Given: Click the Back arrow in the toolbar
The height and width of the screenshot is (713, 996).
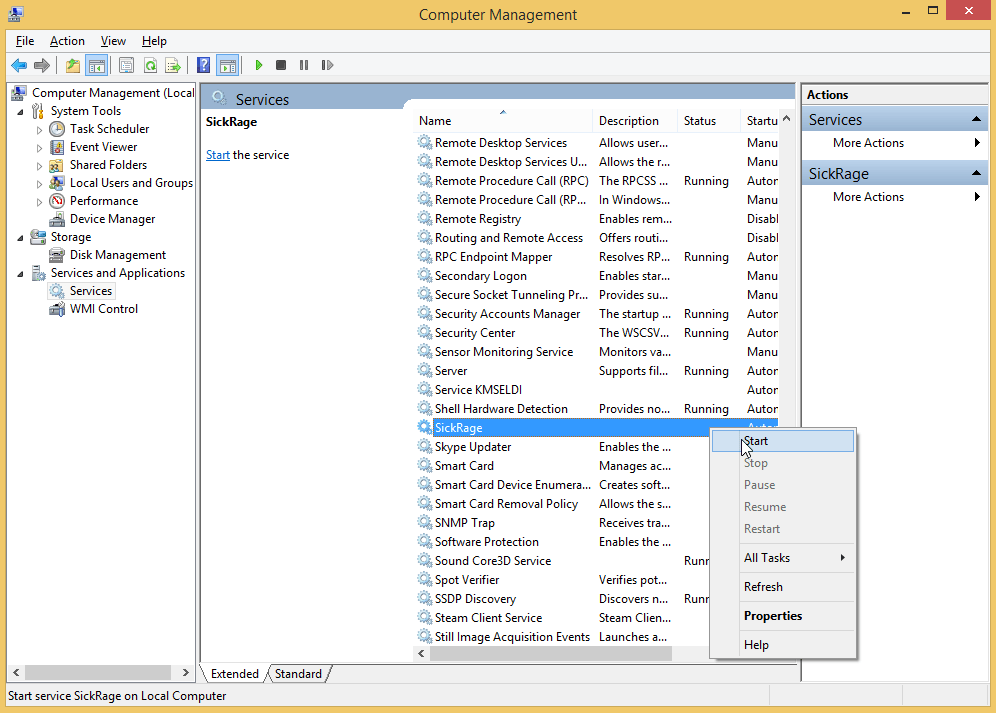Looking at the screenshot, I should (x=18, y=65).
